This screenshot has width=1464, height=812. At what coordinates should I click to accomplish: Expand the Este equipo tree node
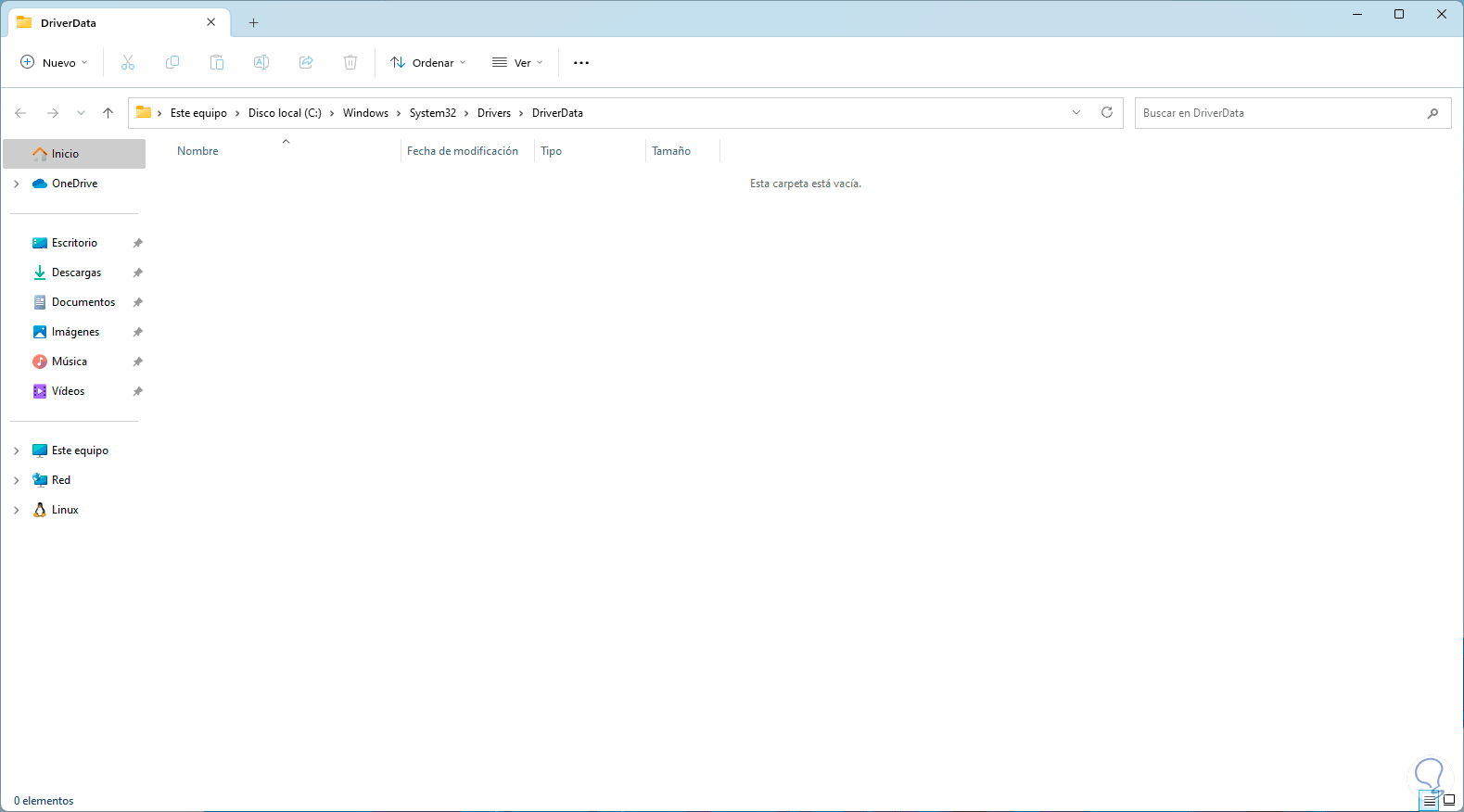pyautogui.click(x=17, y=450)
